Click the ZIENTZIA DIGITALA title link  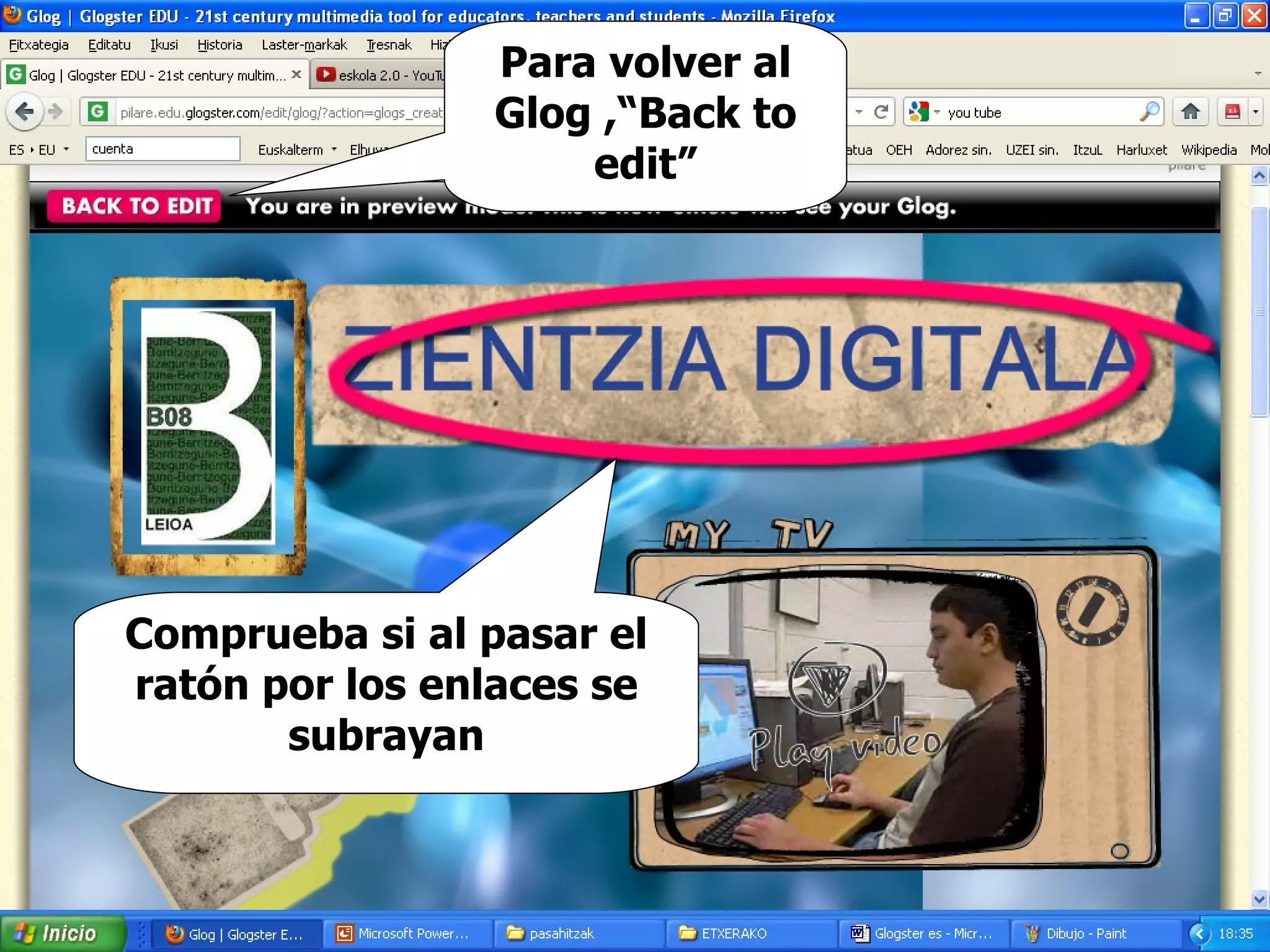[x=747, y=359]
